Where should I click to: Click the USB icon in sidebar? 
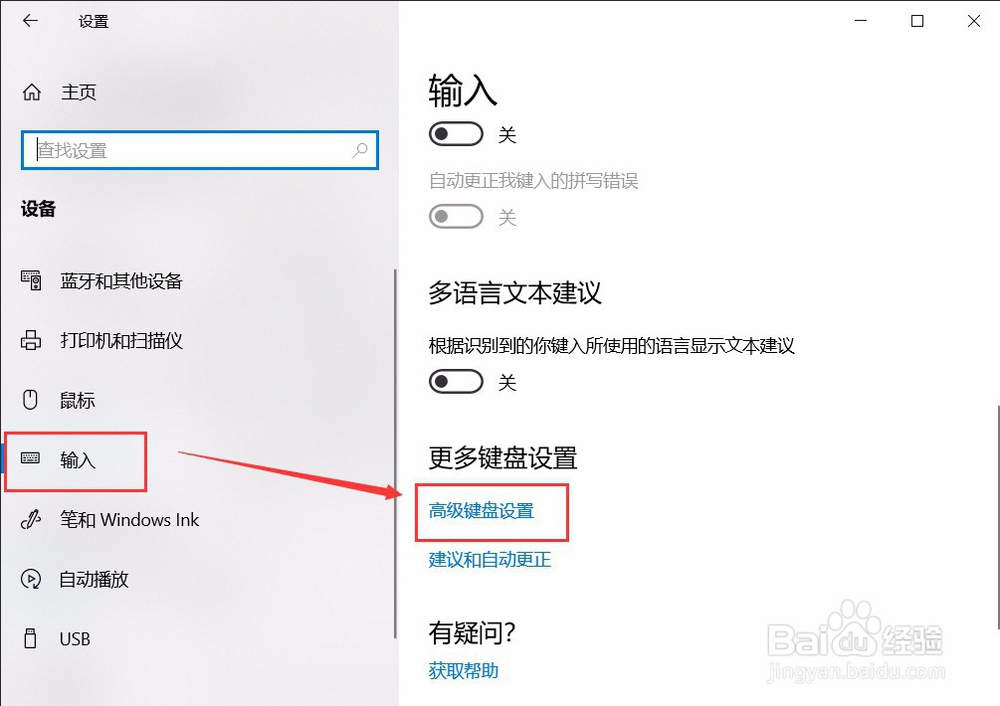[30, 638]
